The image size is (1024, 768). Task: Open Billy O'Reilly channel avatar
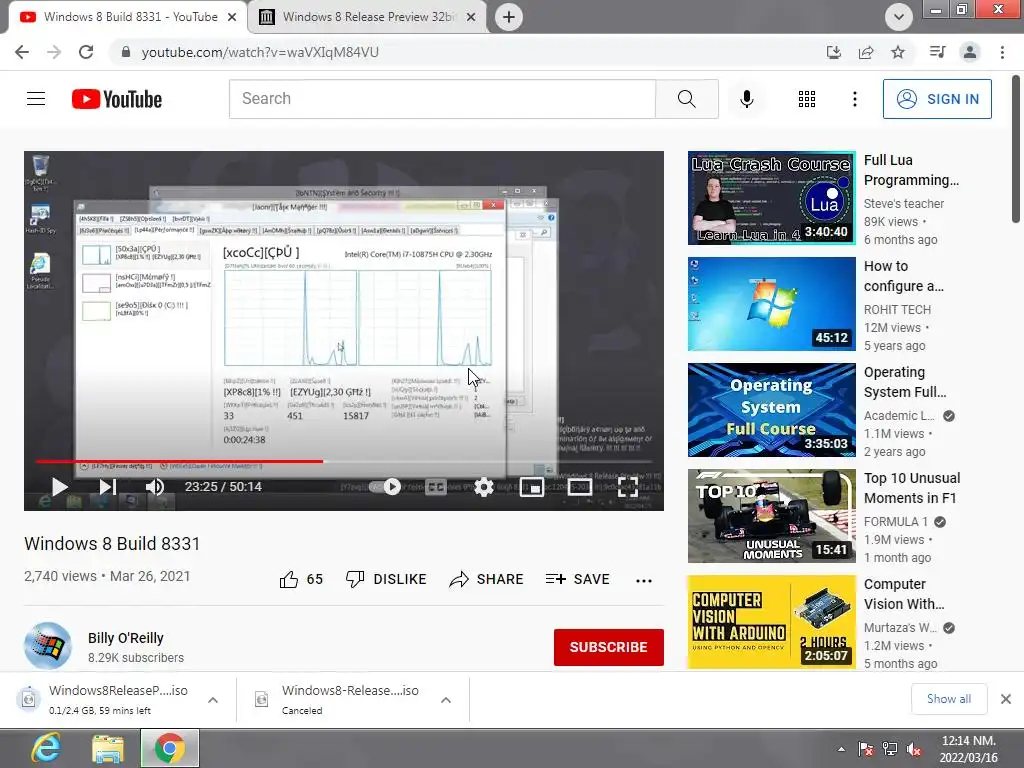(x=48, y=646)
